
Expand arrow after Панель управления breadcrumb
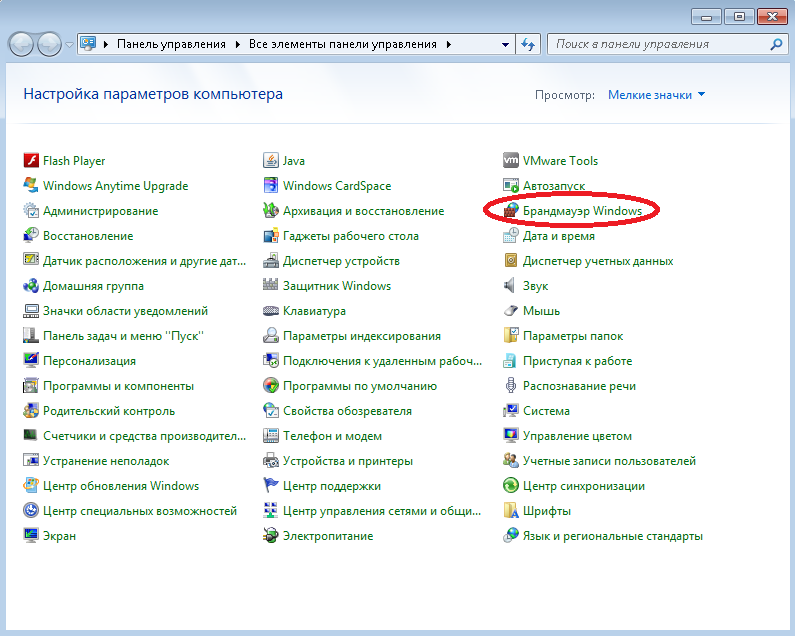click(237, 45)
